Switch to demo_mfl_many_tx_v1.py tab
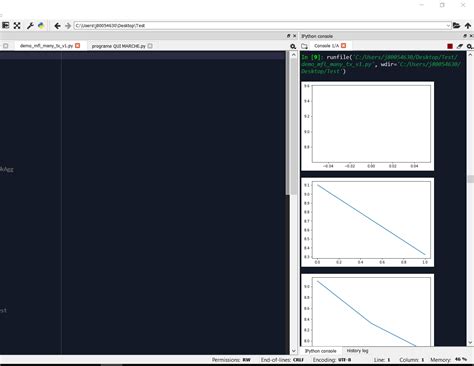474x366 pixels. pos(46,46)
